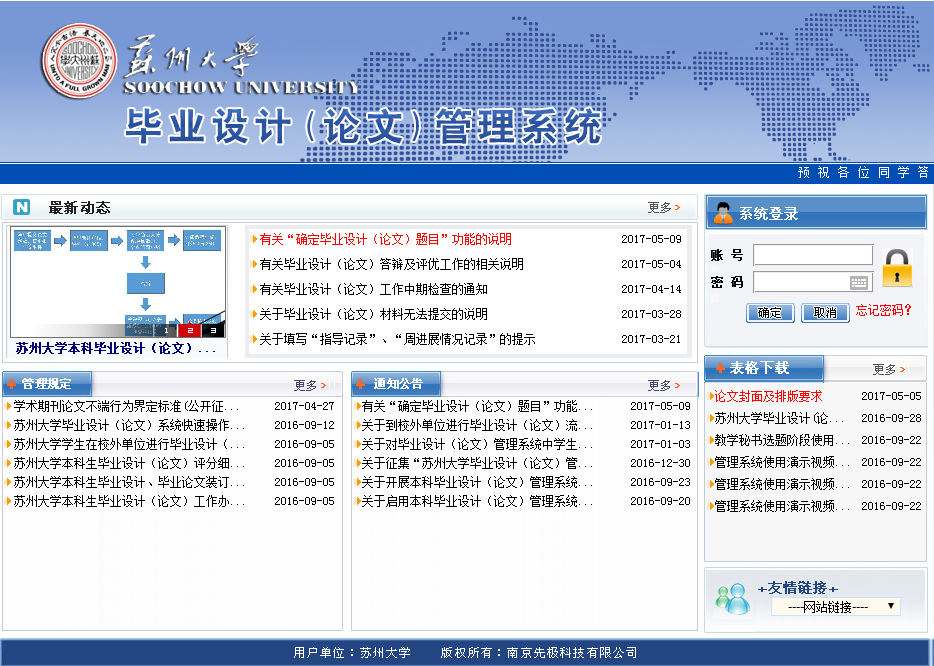
Task: Click the blue N icon beside 最新动态
Action: click(x=22, y=208)
